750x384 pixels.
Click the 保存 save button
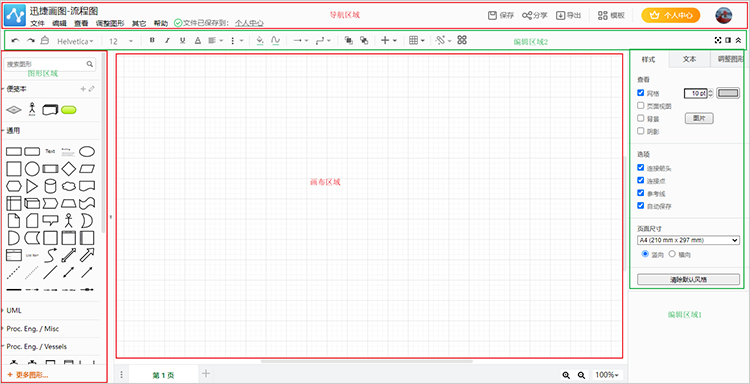(501, 15)
